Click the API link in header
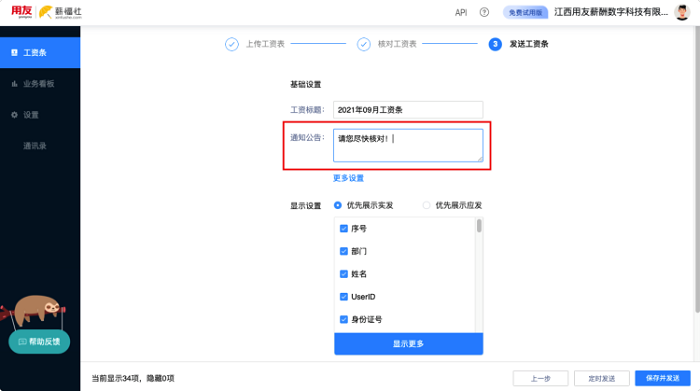 pyautogui.click(x=461, y=12)
